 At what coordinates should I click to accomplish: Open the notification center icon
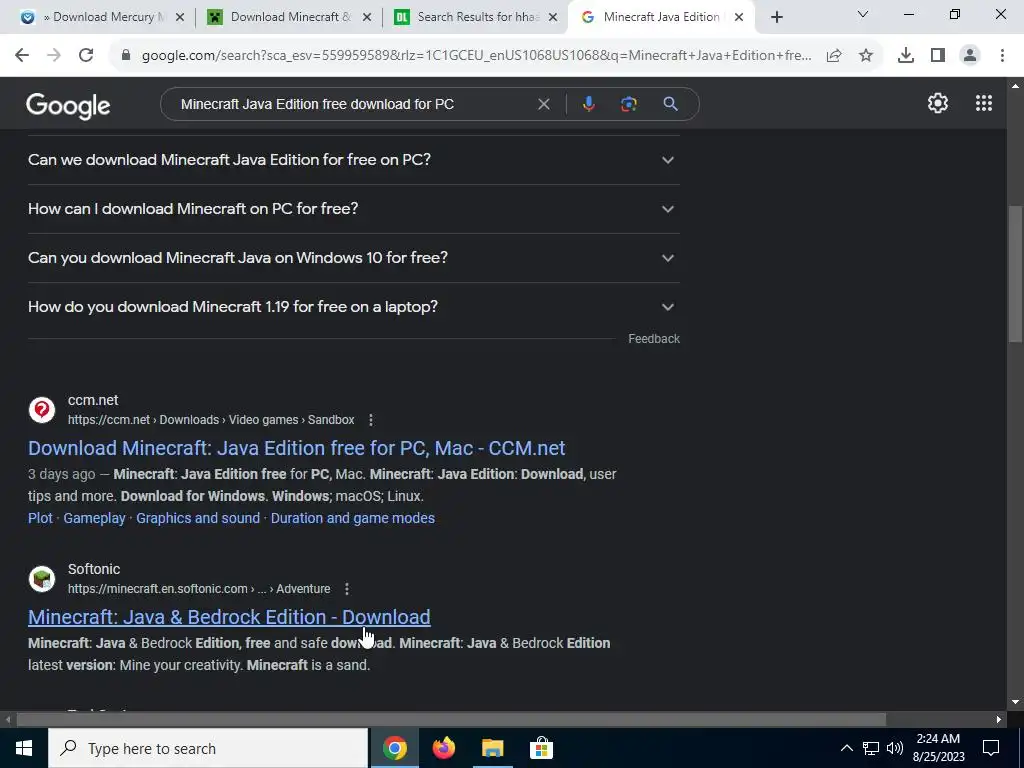(991, 748)
